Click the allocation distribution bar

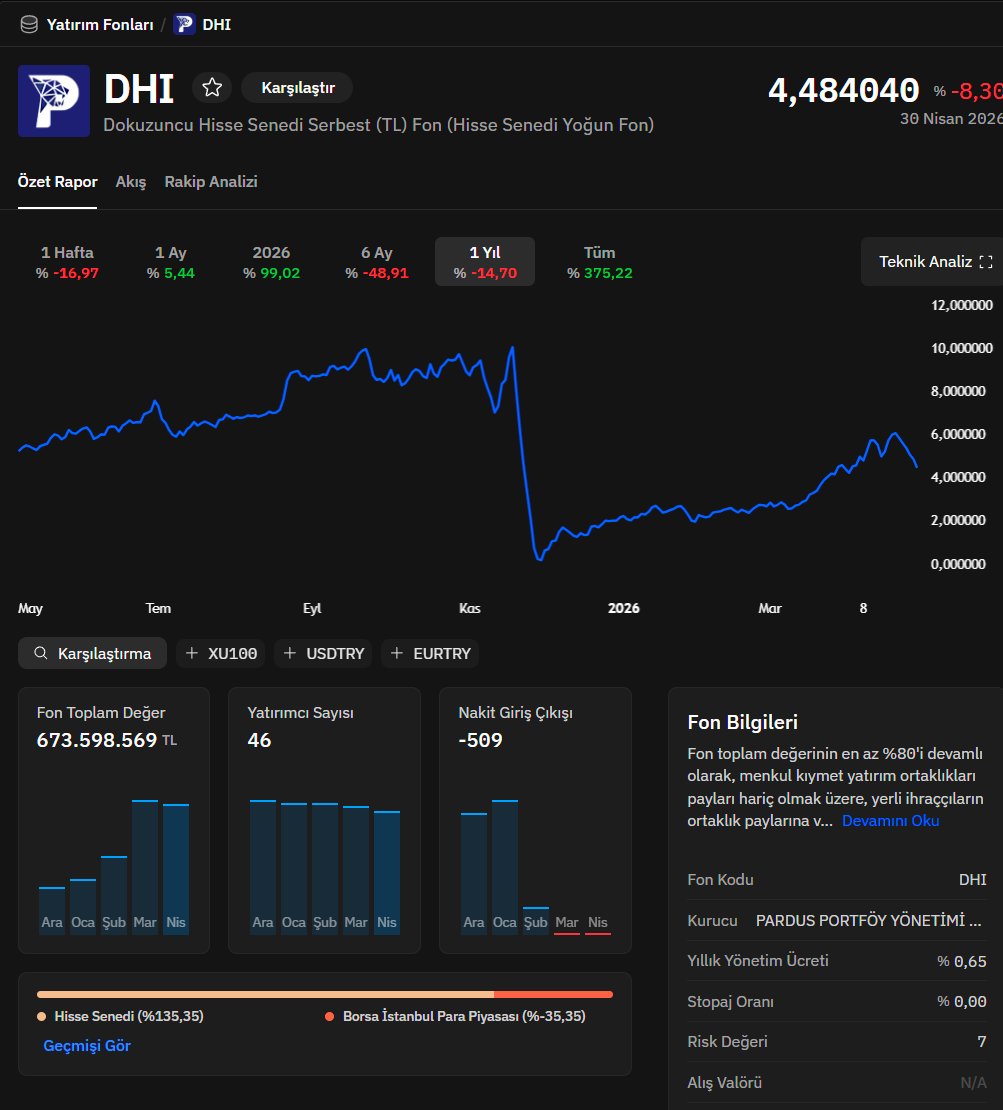[x=325, y=995]
